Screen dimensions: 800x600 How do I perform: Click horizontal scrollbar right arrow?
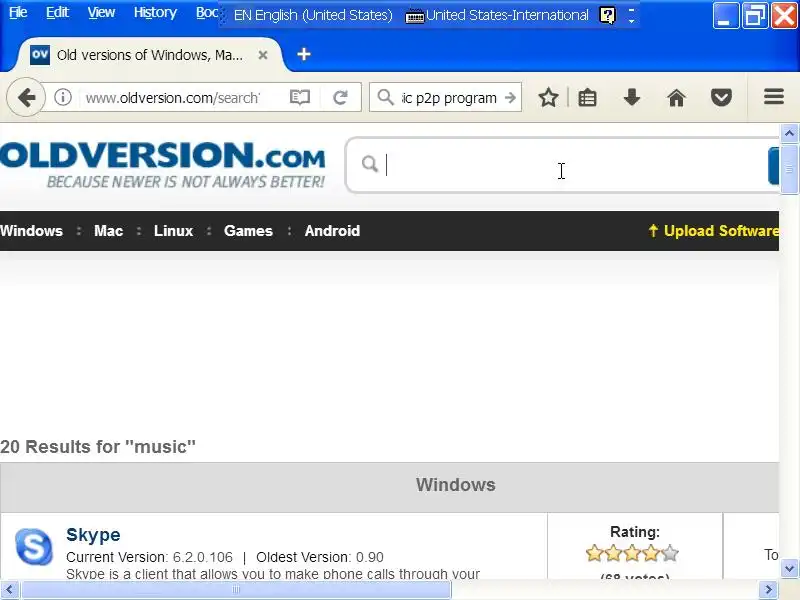pyautogui.click(x=768, y=590)
